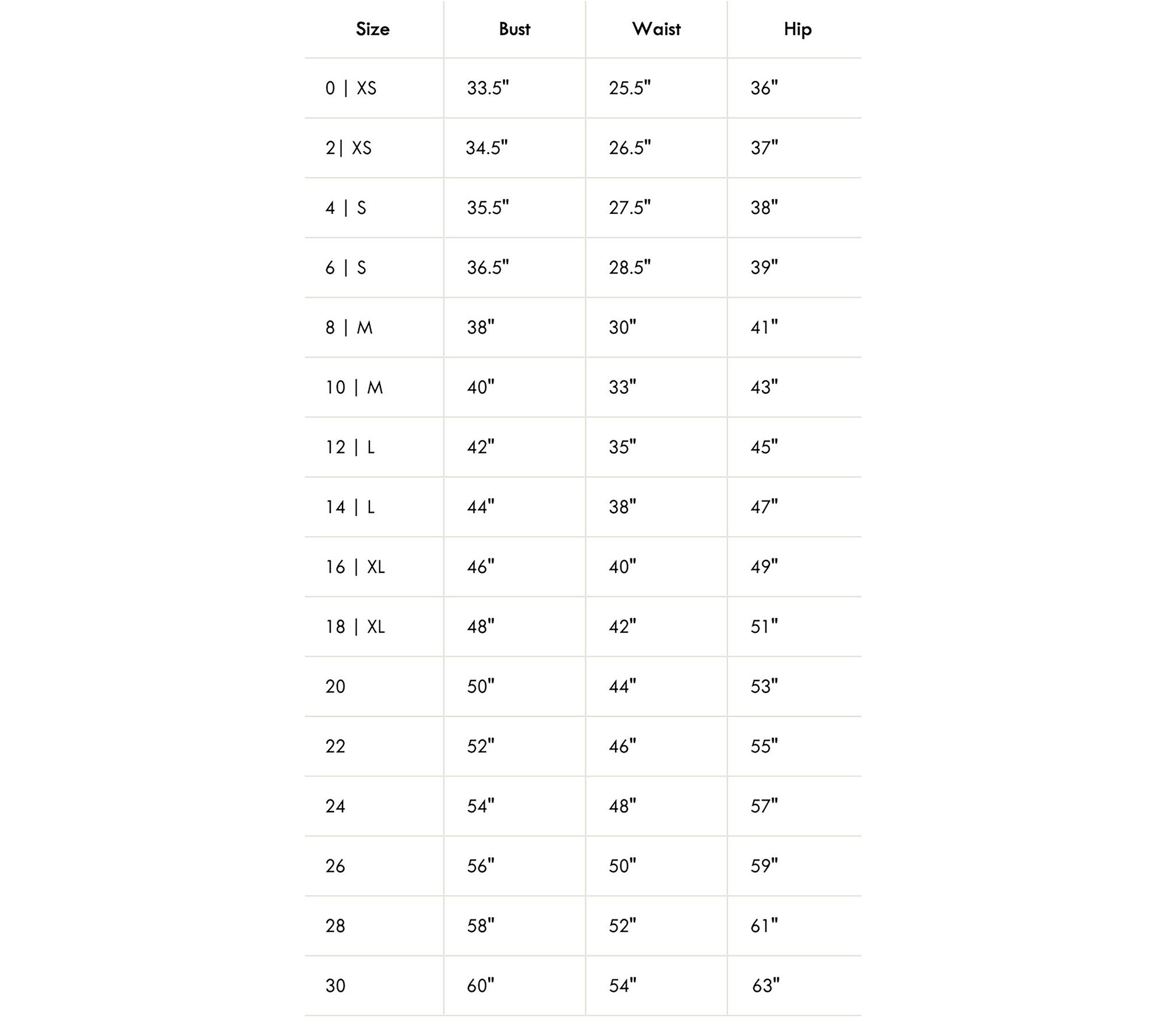Click the 33.5" bust measurement
1165x1036 pixels.
488,89
